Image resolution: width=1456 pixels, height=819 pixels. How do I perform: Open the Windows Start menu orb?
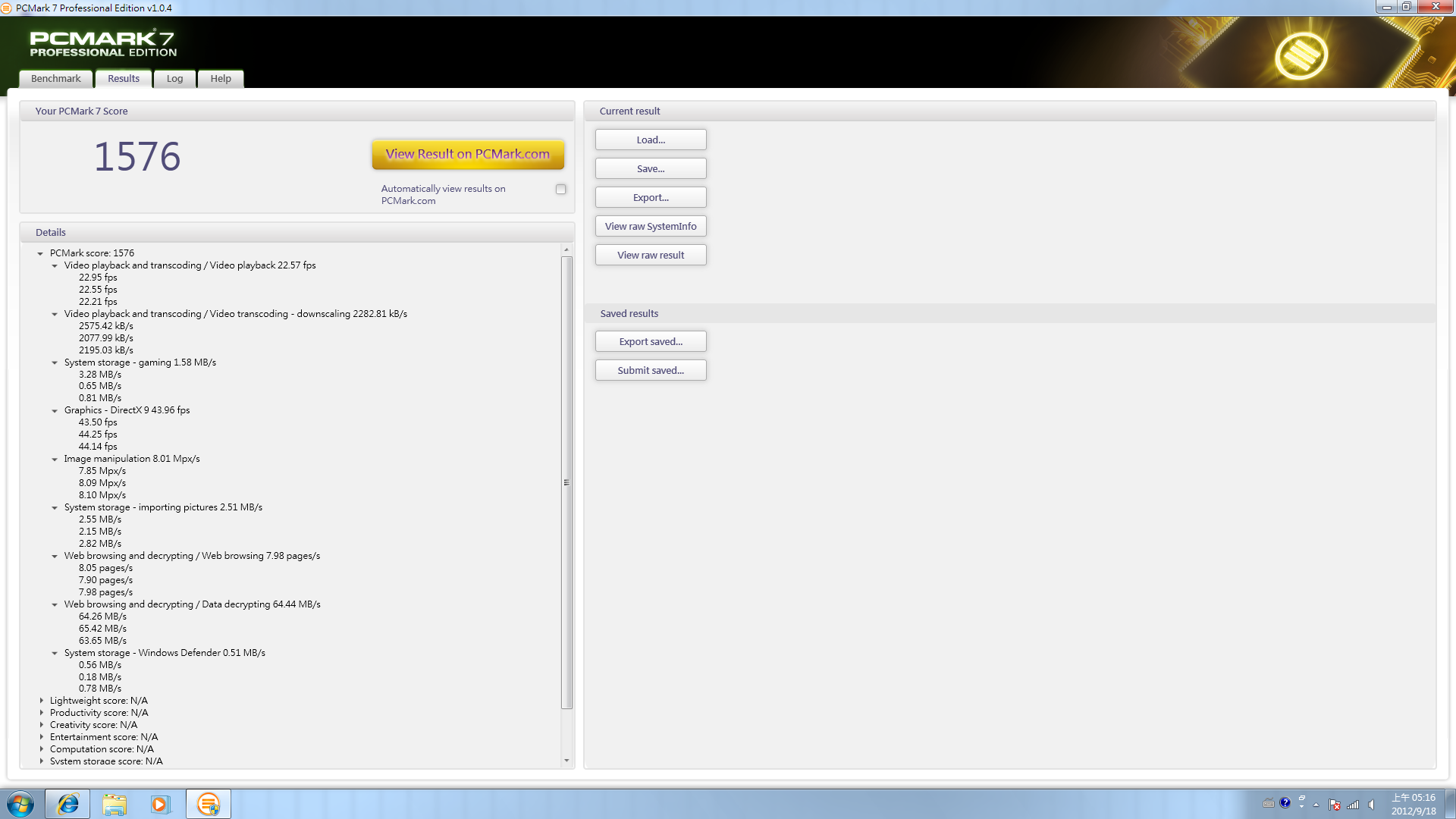[x=20, y=804]
